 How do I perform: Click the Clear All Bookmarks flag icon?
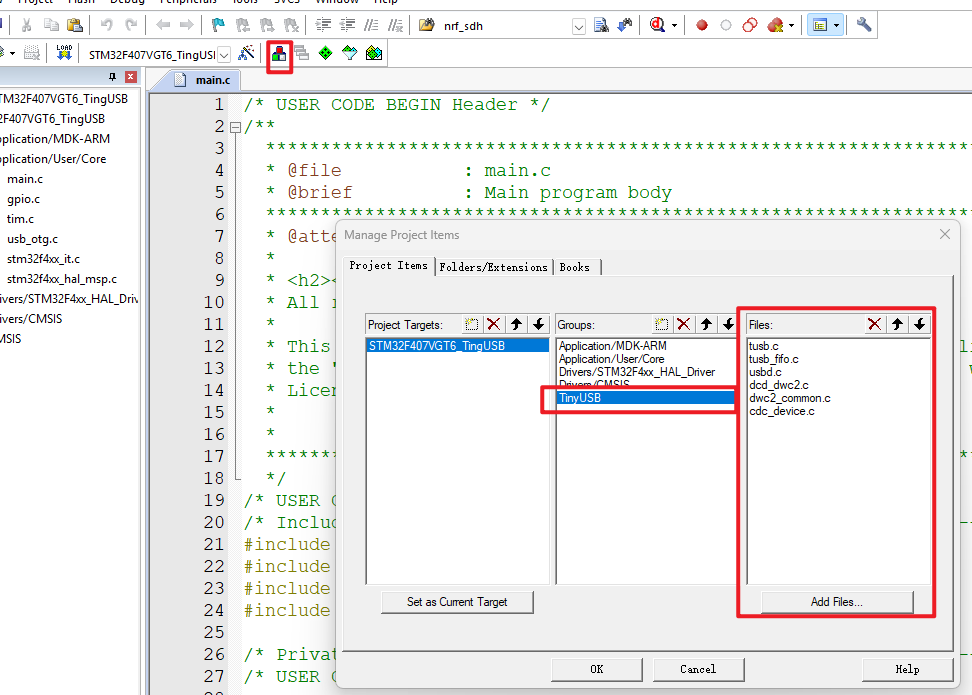(x=291, y=25)
